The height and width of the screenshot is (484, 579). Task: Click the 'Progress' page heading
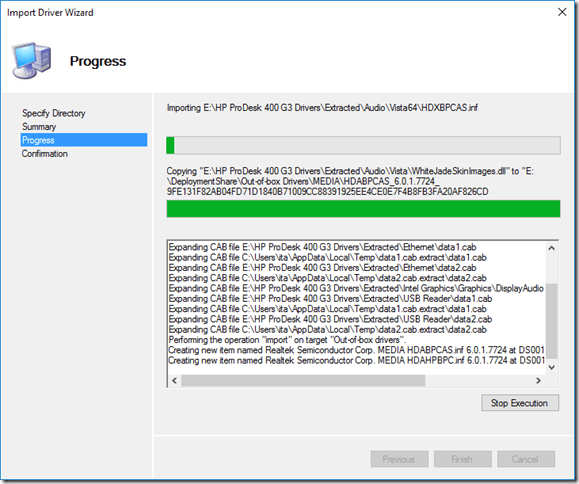click(x=98, y=61)
